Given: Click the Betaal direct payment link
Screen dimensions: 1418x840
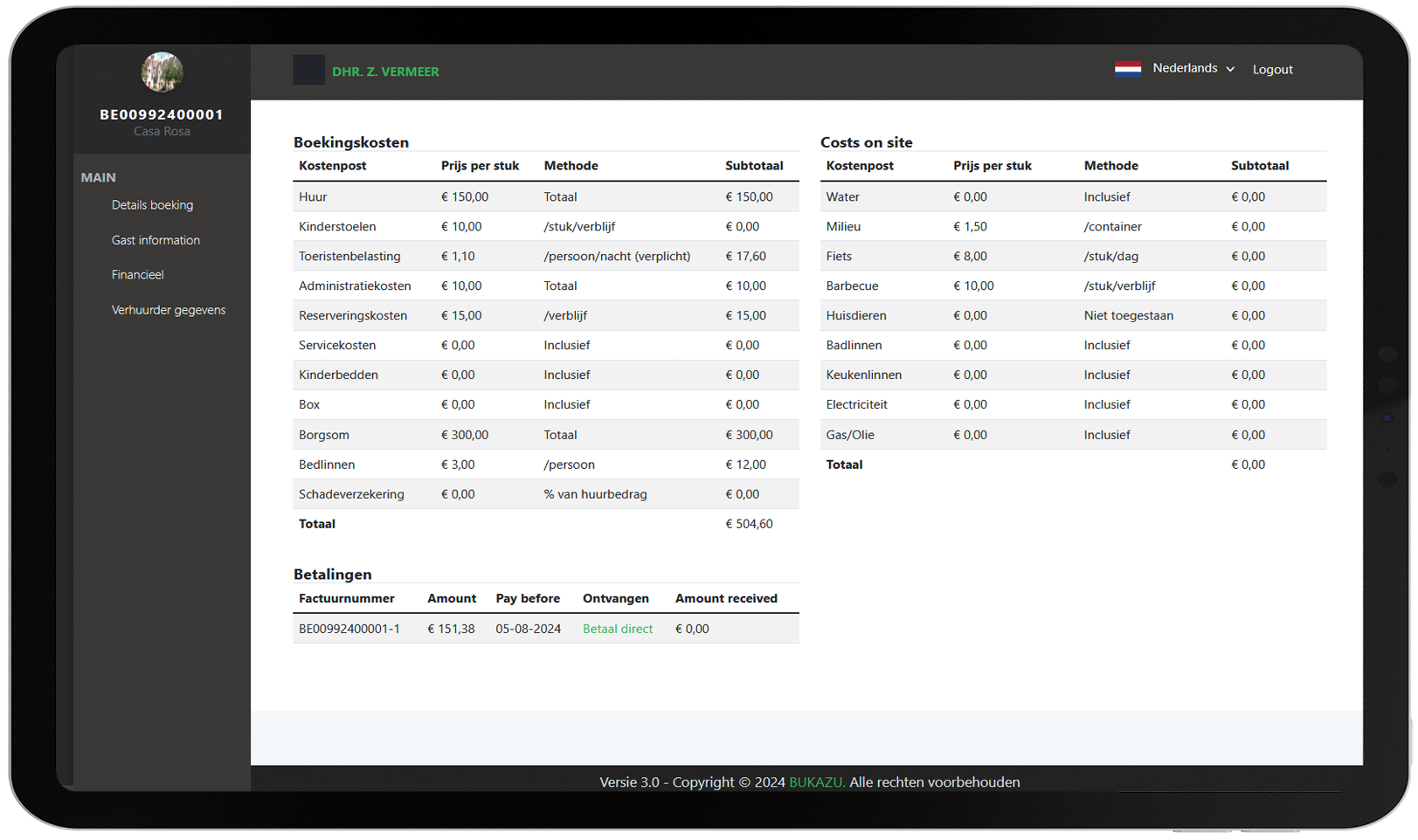Looking at the screenshot, I should (x=617, y=629).
